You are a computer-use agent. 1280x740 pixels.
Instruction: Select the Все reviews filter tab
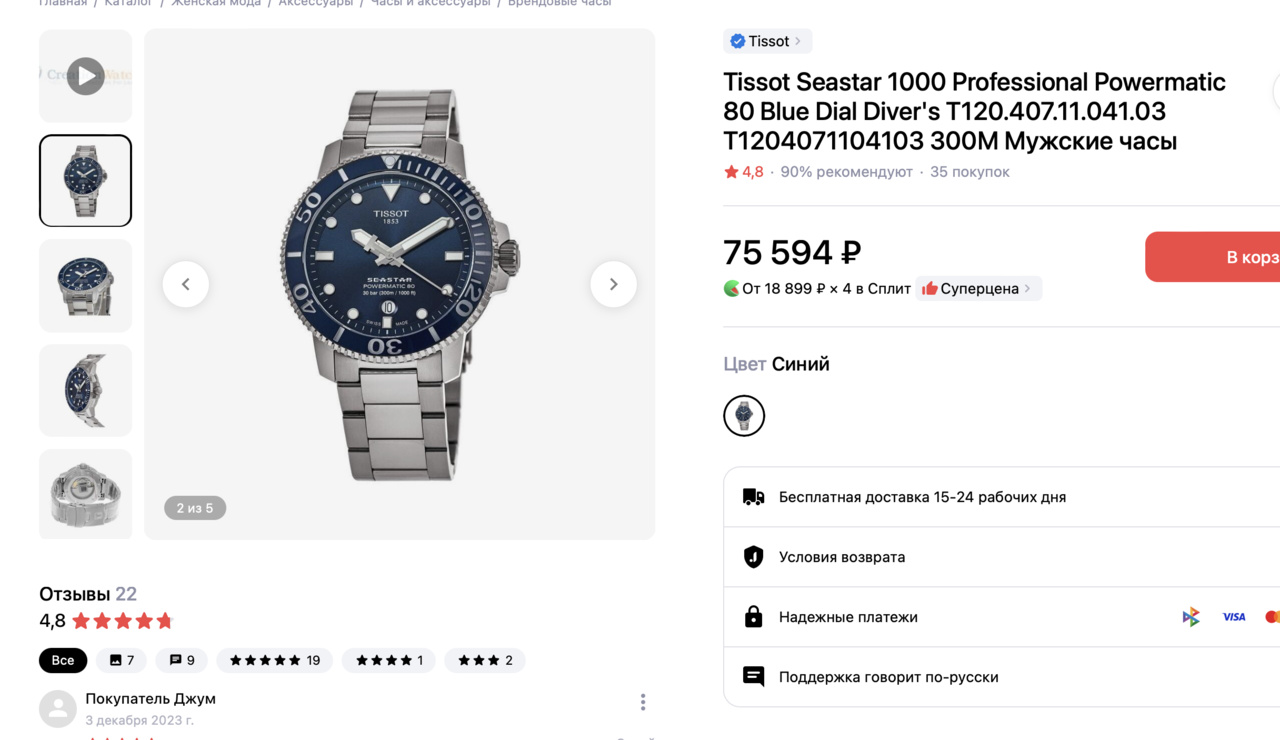63,660
